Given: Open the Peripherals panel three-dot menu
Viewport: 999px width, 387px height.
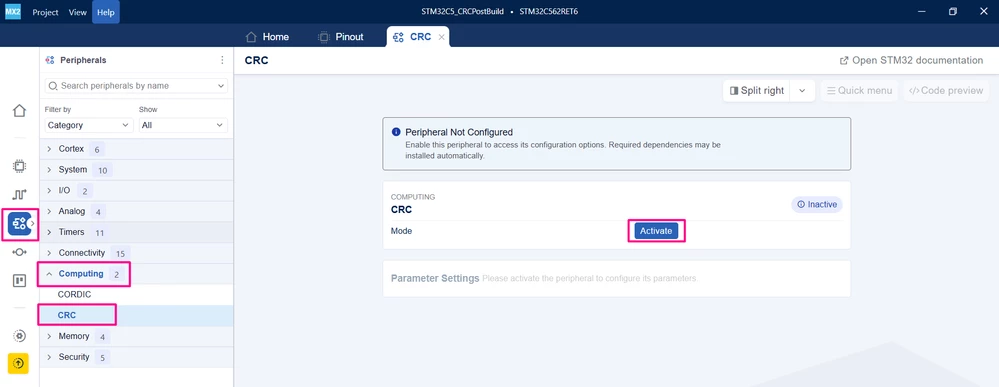Looking at the screenshot, I should click(222, 60).
